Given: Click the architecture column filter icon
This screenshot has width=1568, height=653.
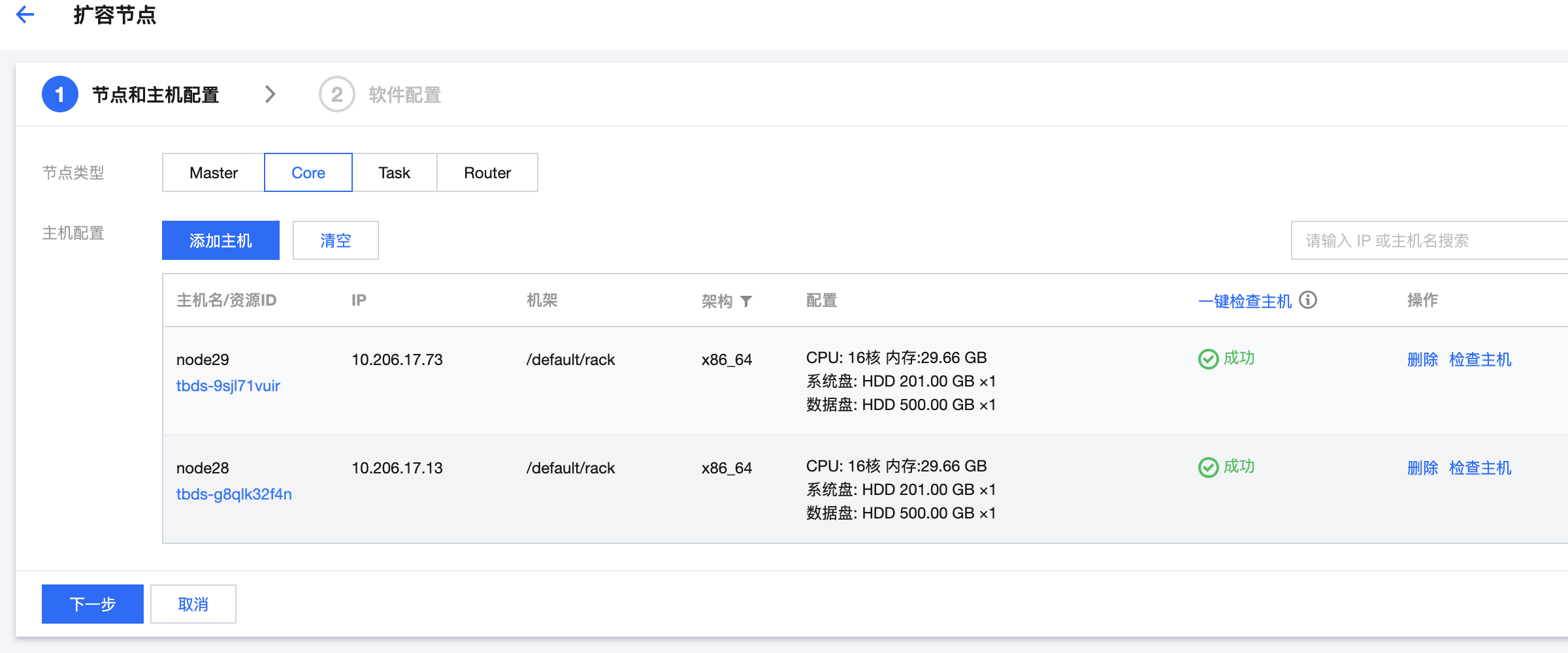Looking at the screenshot, I should tap(746, 301).
